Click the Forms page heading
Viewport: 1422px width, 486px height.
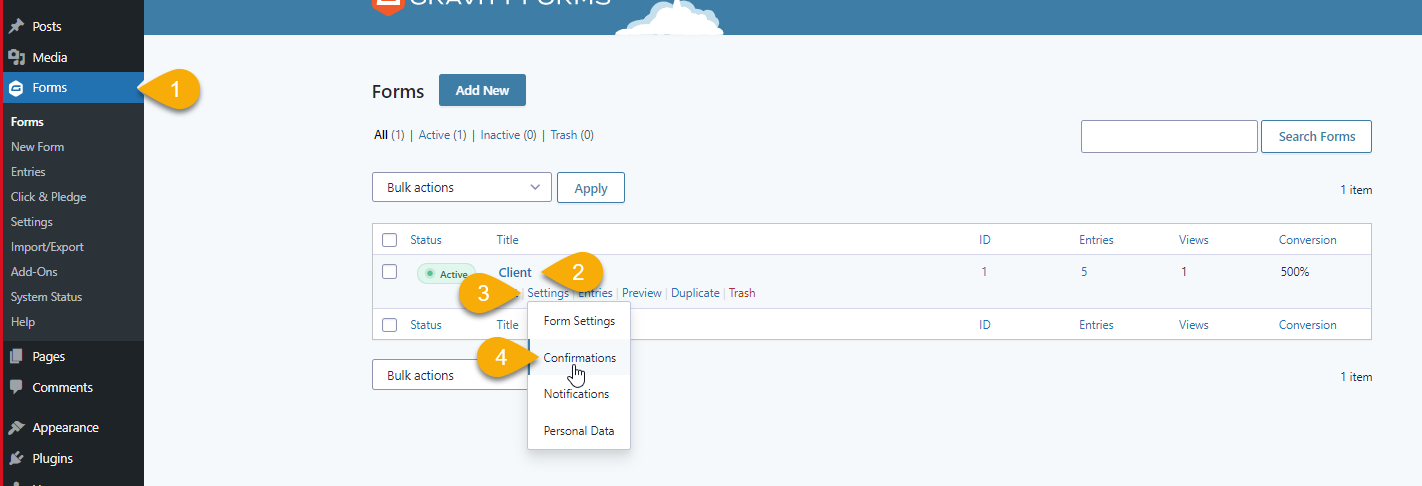pos(398,91)
